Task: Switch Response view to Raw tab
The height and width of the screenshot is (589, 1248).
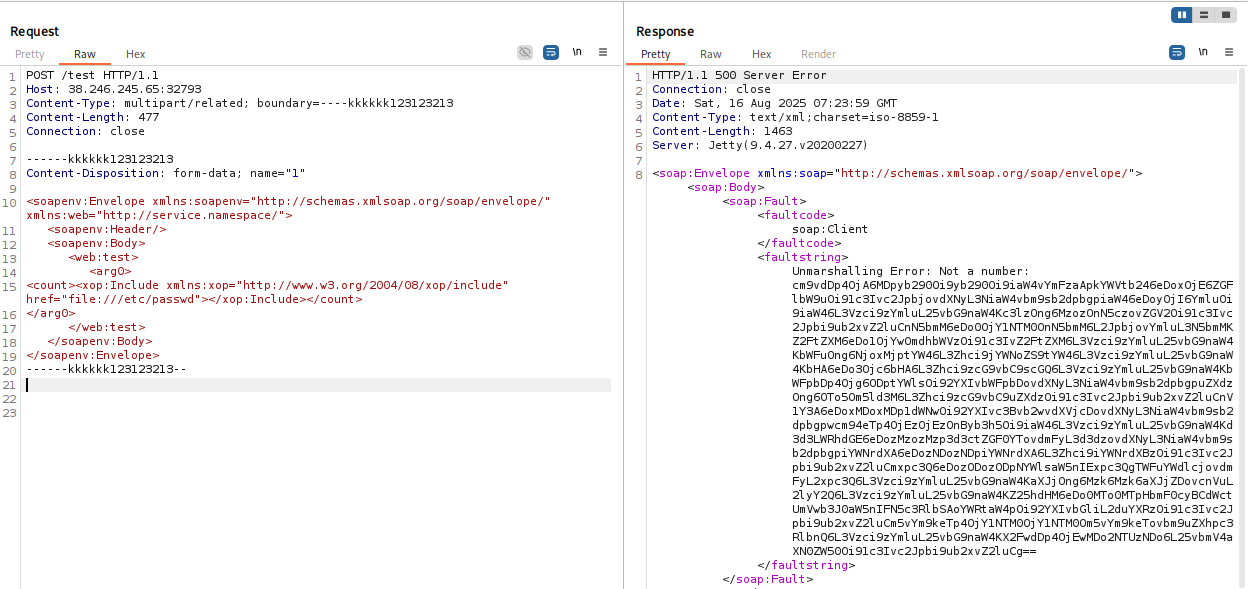Action: coord(711,54)
